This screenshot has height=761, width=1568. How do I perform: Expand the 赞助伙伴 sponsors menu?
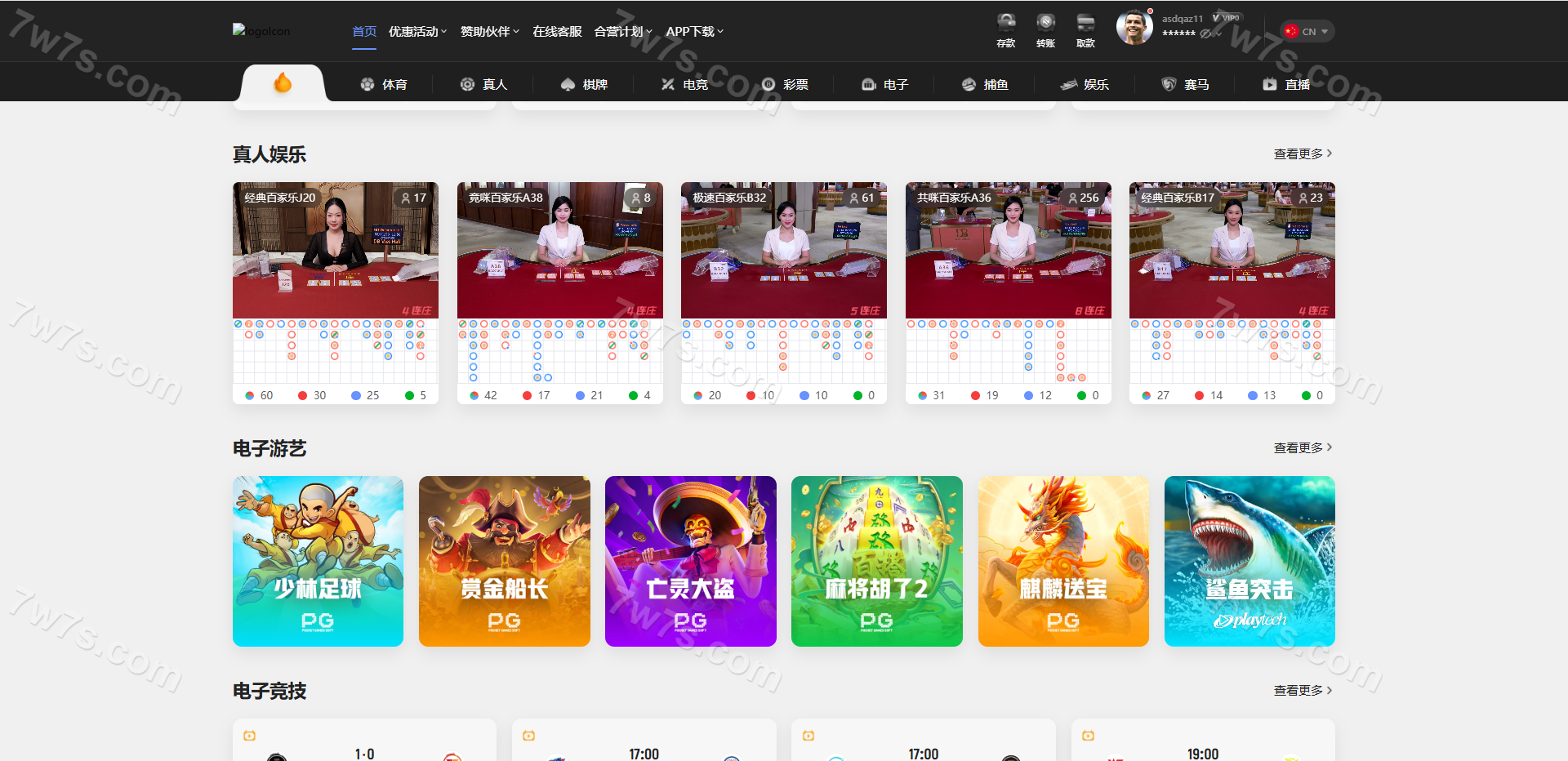[x=489, y=31]
